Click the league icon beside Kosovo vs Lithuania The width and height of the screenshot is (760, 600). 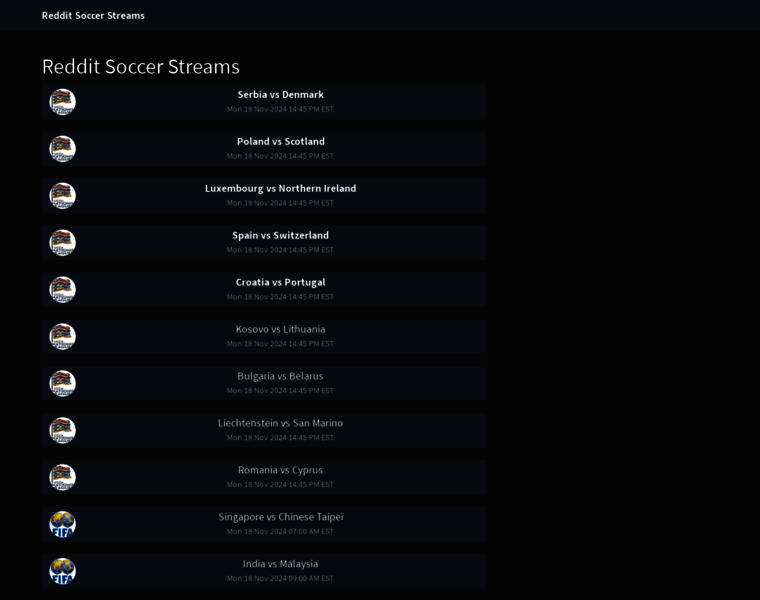coord(63,336)
